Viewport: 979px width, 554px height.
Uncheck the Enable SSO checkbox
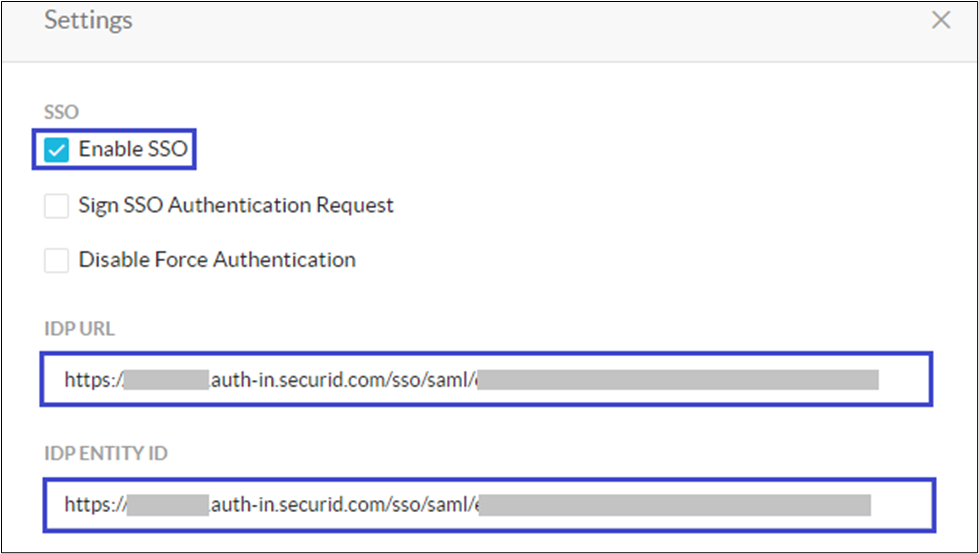coord(57,151)
